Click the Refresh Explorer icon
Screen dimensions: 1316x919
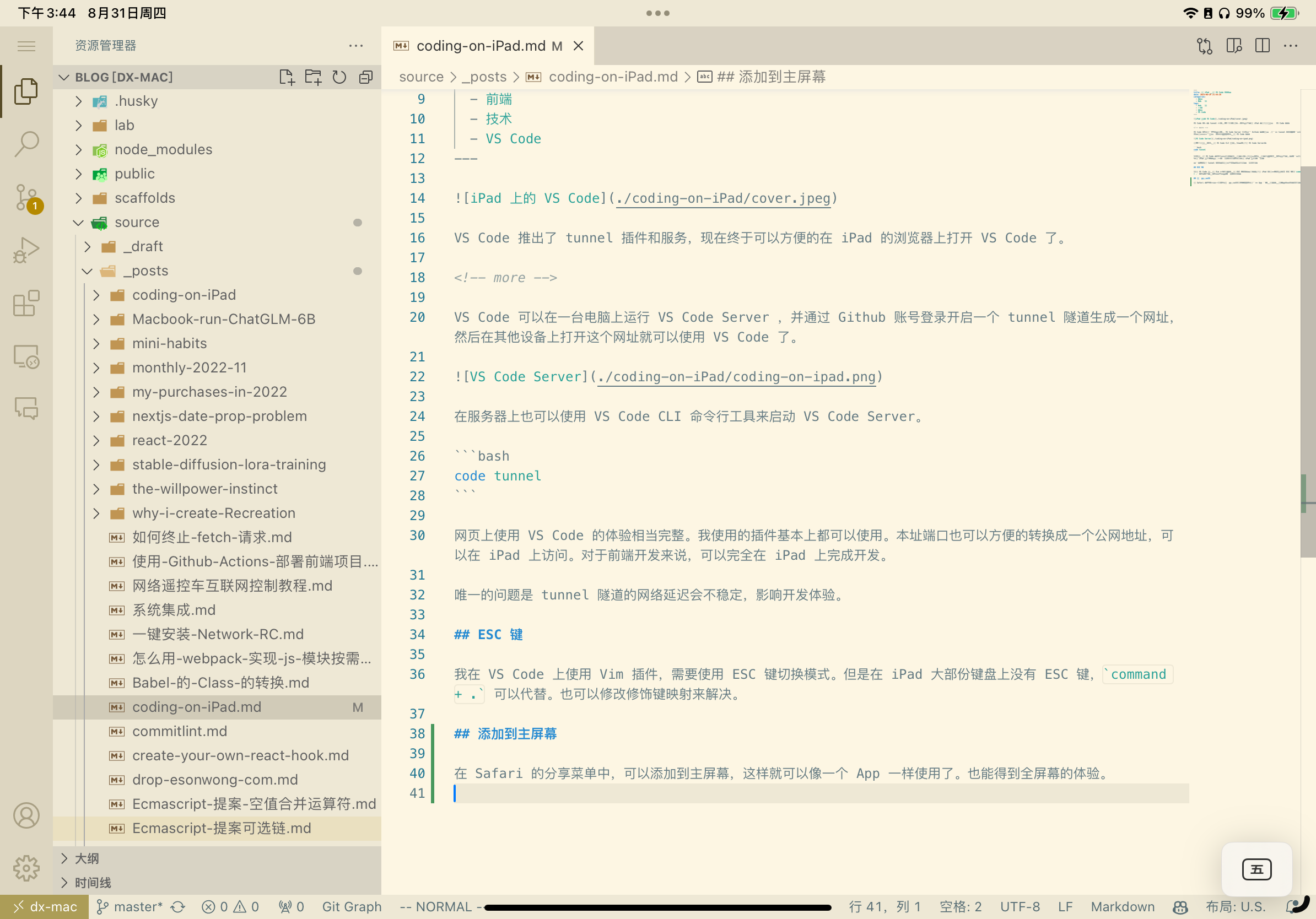[x=339, y=76]
